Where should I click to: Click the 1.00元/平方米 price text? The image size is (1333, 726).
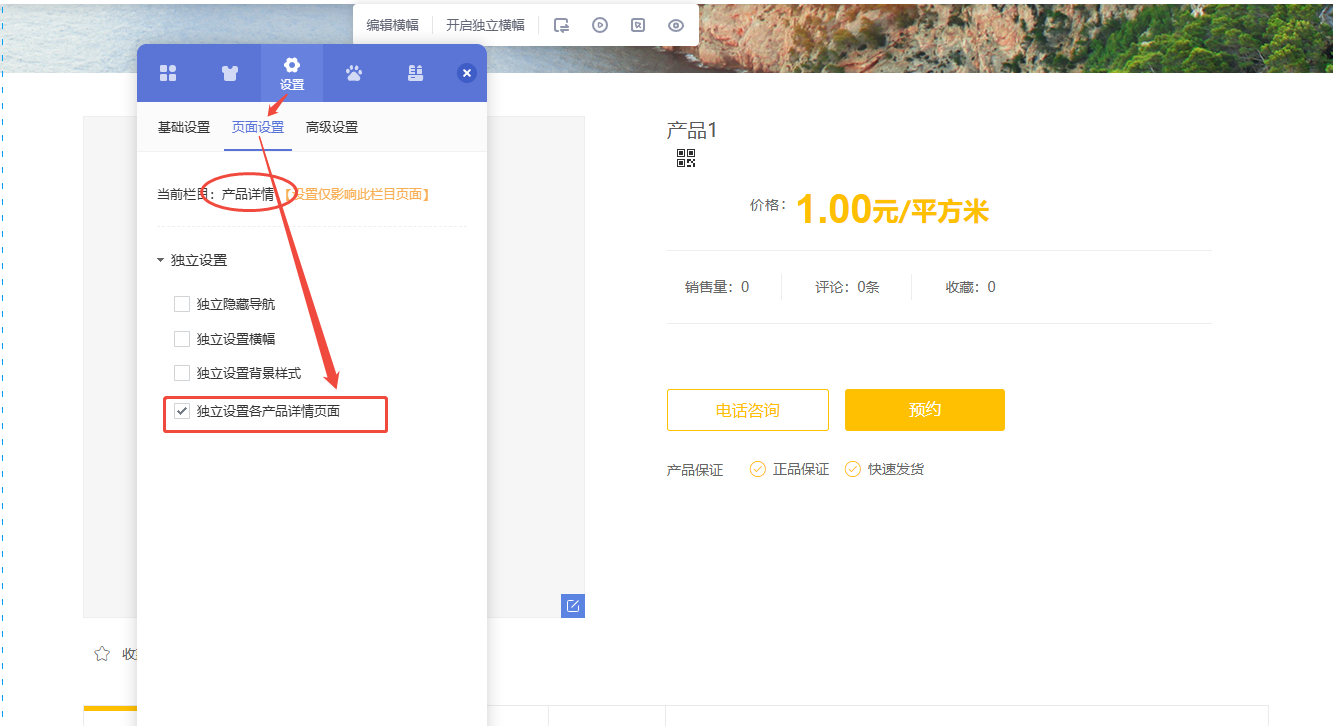click(x=892, y=211)
